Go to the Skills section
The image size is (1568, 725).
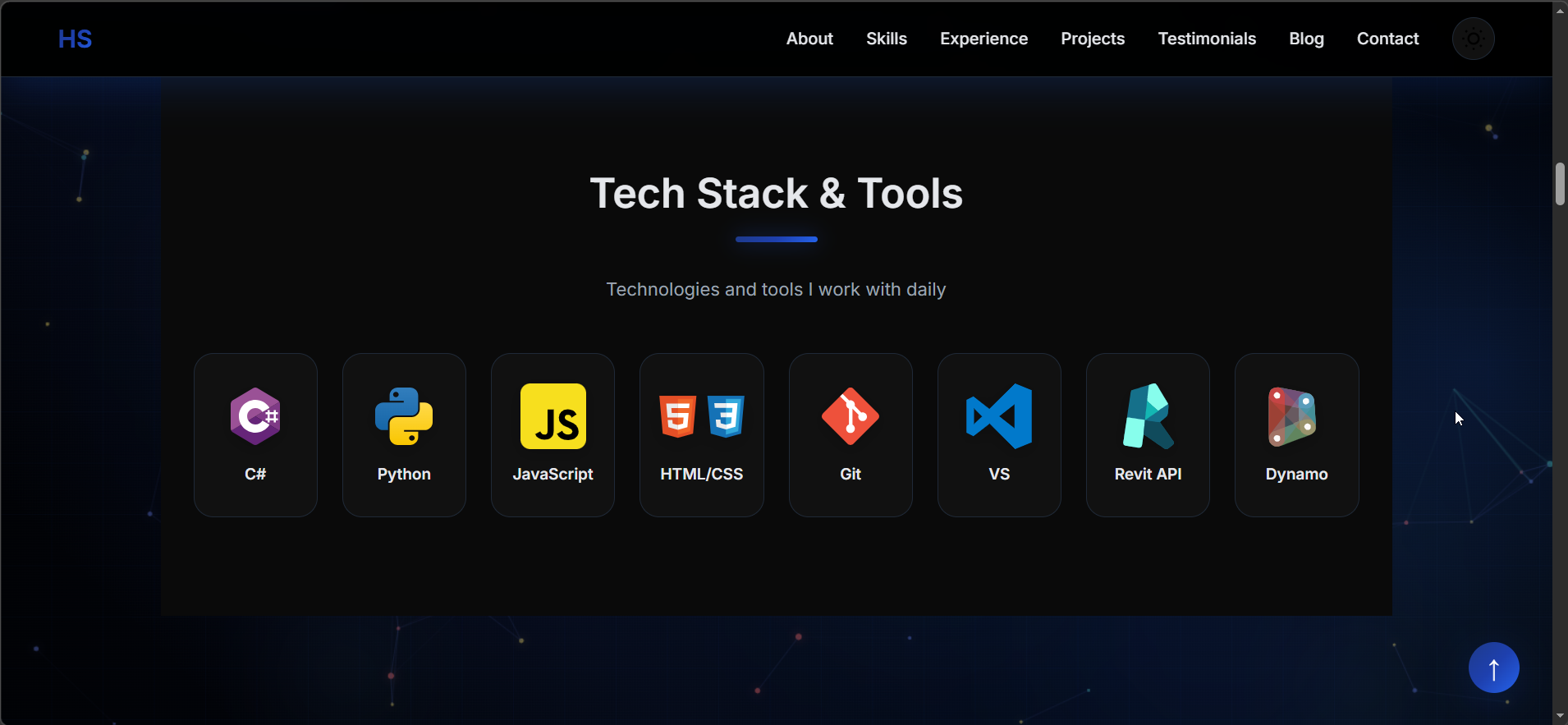887,39
